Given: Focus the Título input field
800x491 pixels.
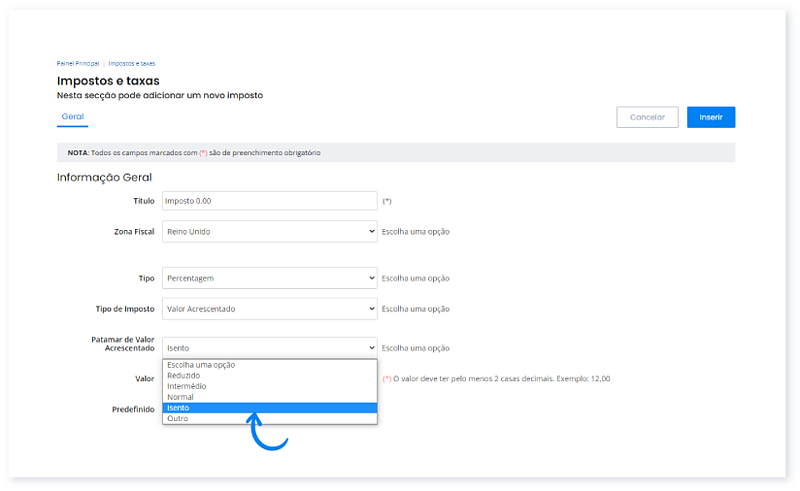Looking at the screenshot, I should click(x=269, y=201).
